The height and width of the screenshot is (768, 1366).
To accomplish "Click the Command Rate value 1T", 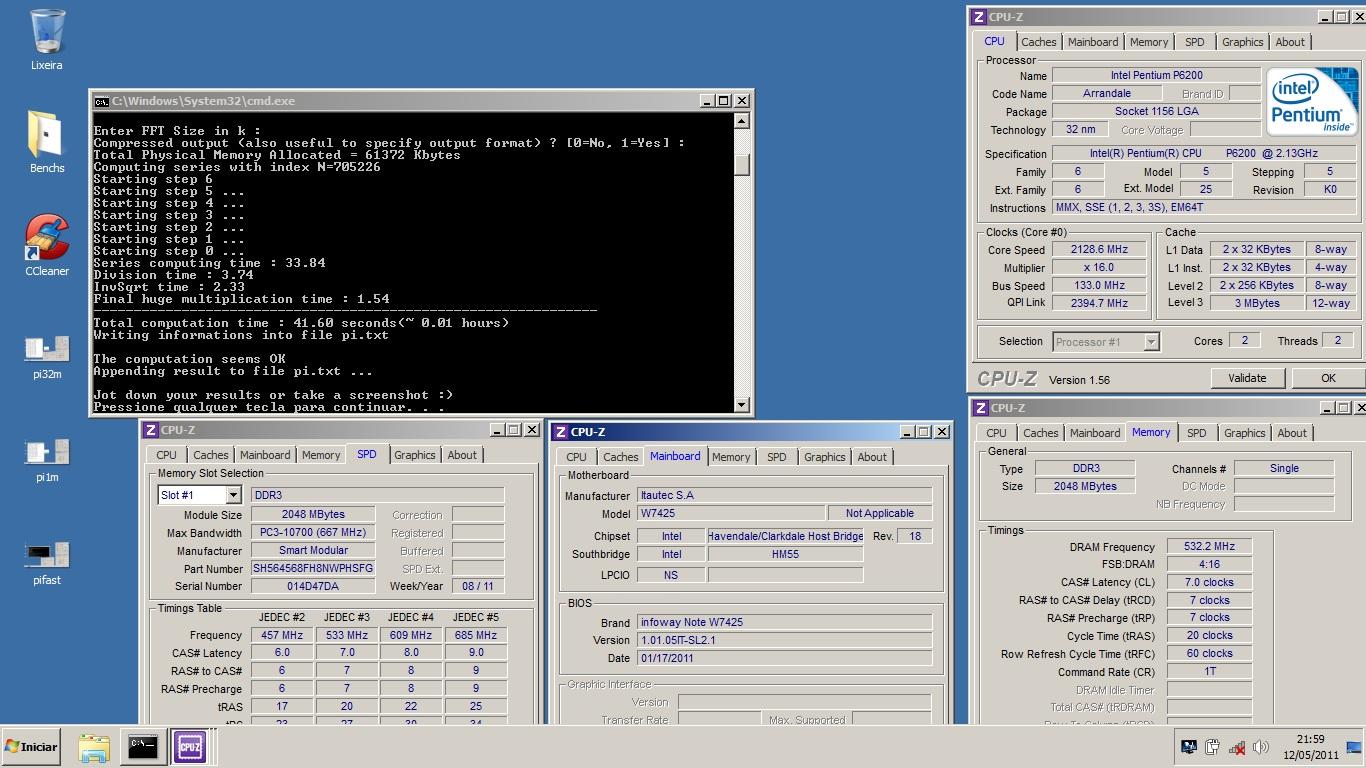I will pos(1209,671).
